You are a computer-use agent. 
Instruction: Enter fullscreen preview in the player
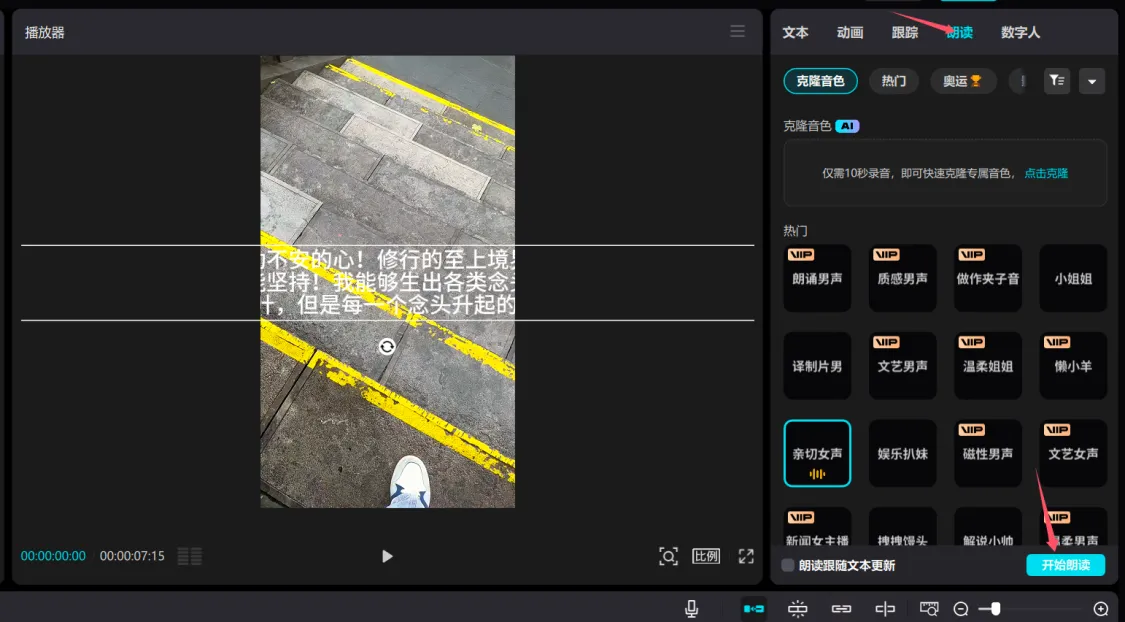(x=745, y=556)
